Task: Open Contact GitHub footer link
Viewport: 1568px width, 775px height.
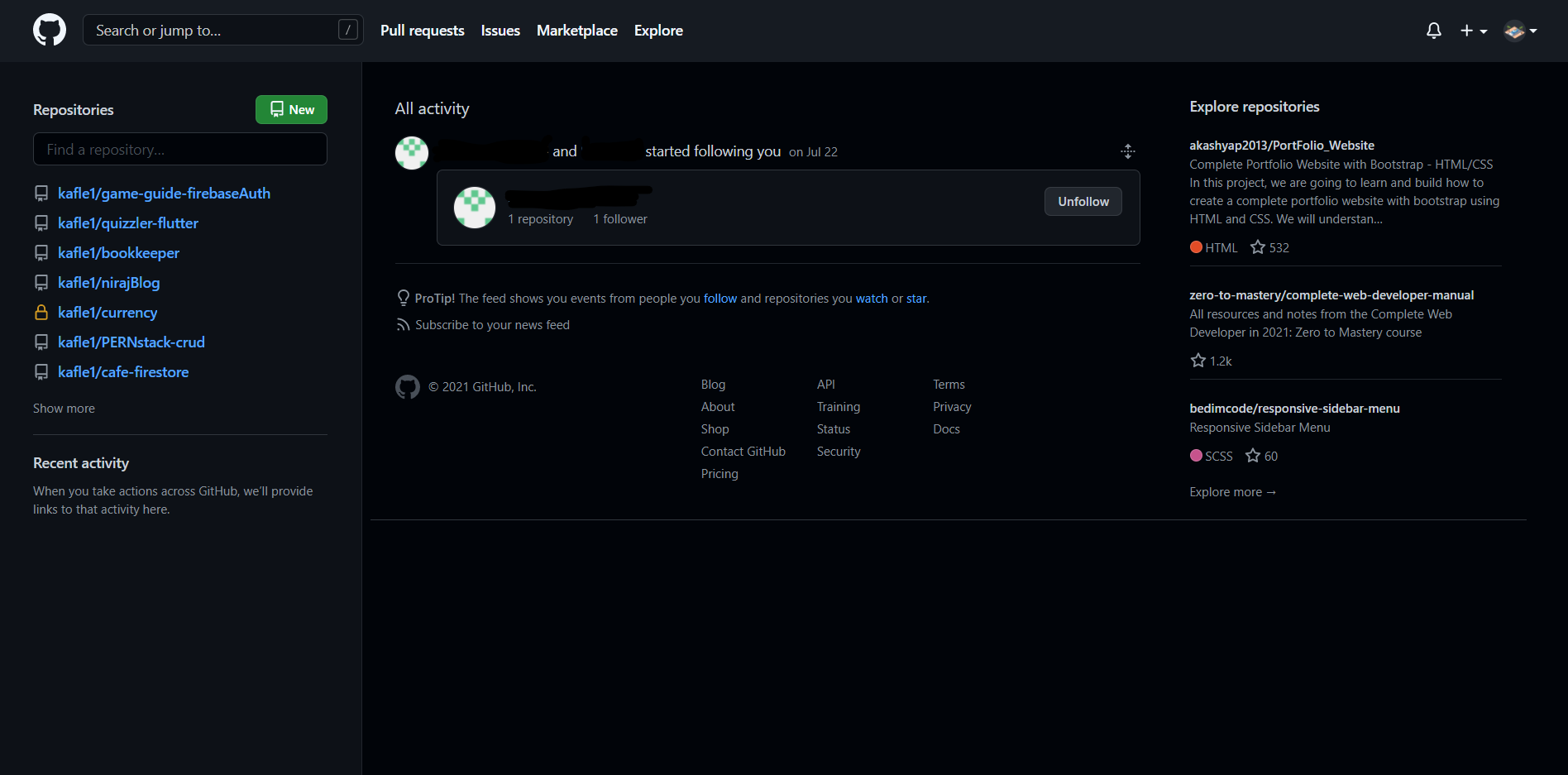Action: [x=743, y=452]
